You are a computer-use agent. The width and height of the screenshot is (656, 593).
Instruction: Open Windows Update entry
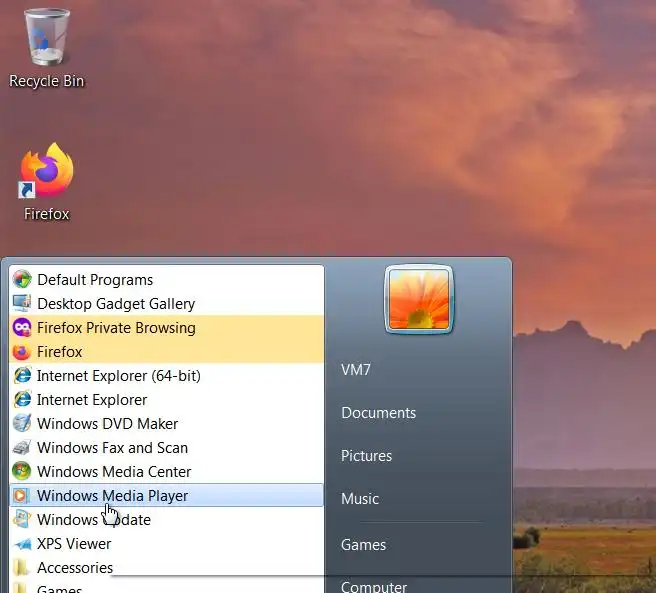pos(167,519)
